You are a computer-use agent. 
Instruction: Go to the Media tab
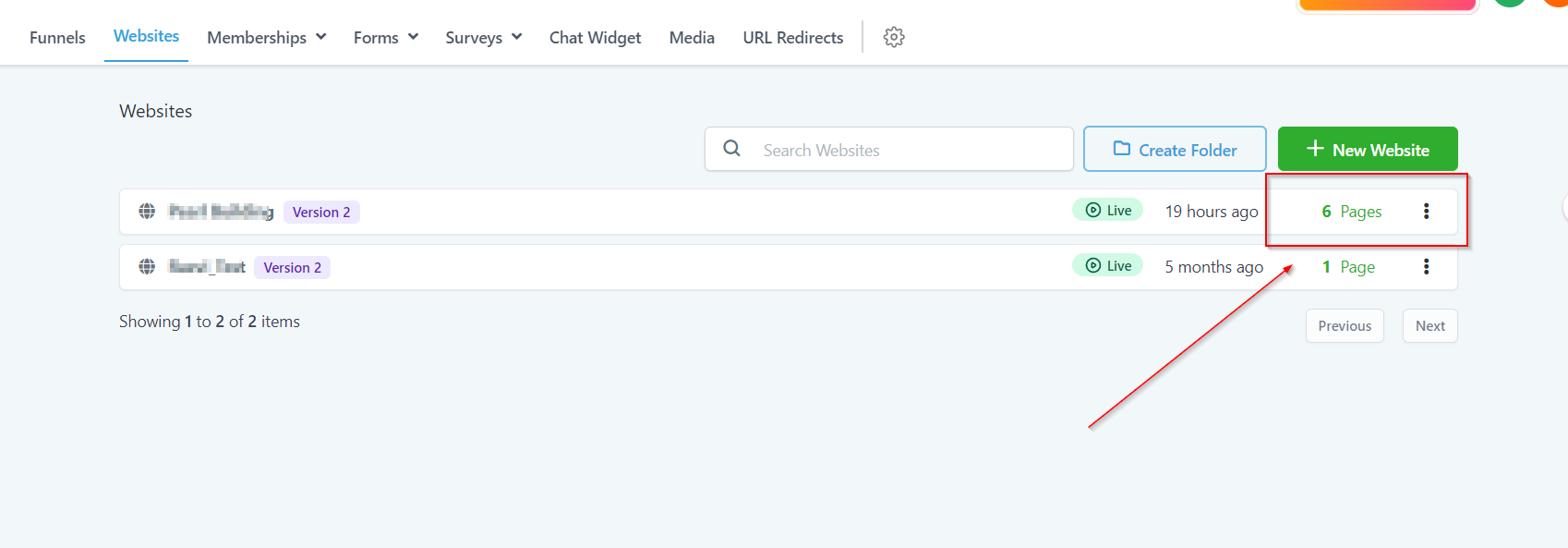[x=692, y=38]
